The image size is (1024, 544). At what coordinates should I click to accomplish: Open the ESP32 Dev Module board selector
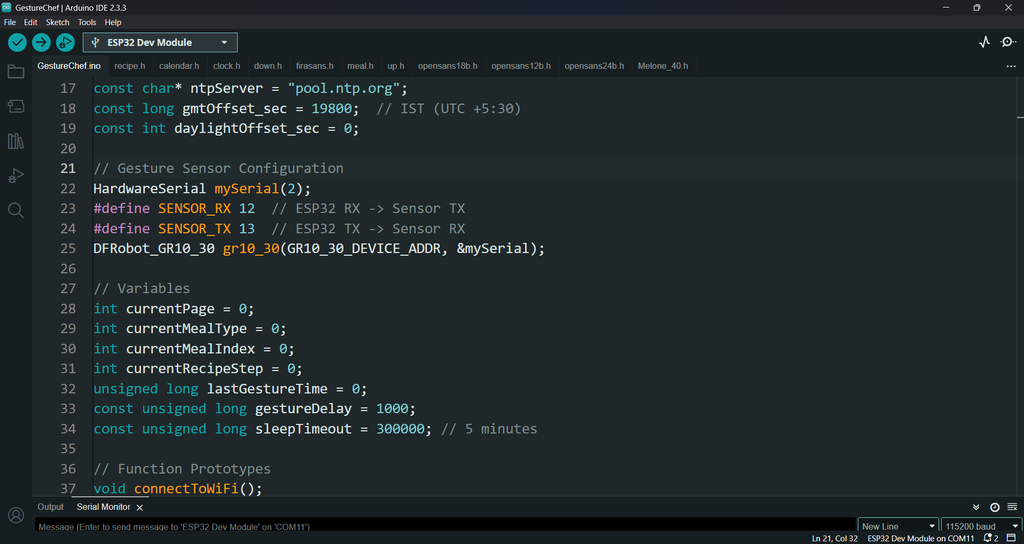coord(160,42)
